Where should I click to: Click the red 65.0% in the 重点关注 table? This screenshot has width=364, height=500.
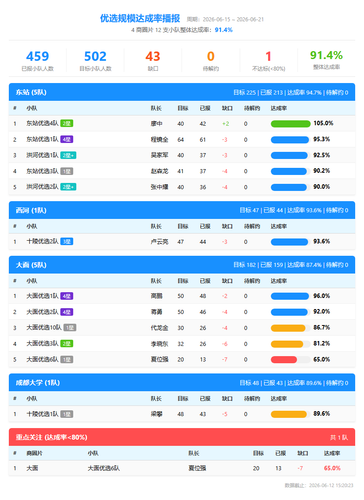332,469
